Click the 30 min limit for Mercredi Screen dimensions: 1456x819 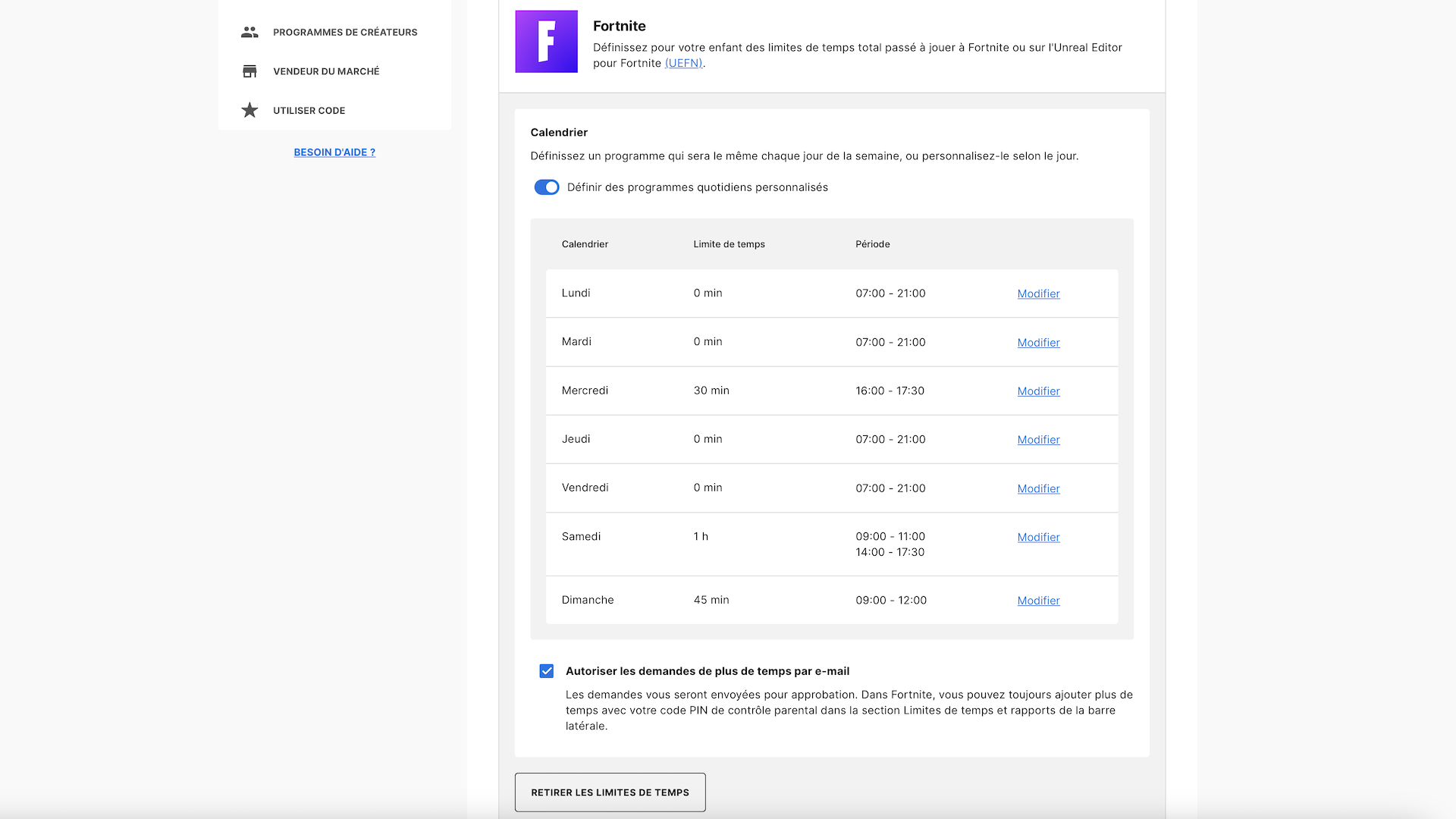[x=711, y=391]
